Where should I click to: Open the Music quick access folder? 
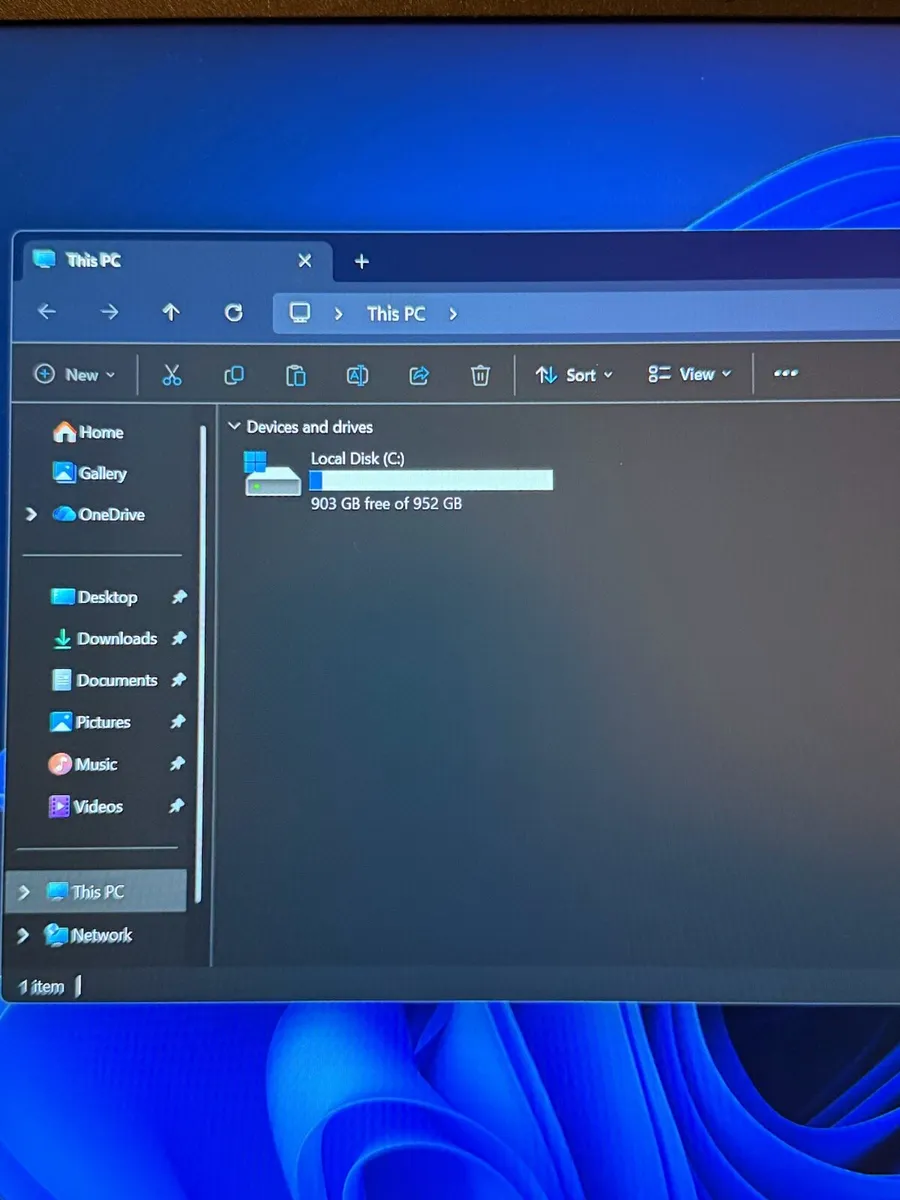pyautogui.click(x=83, y=764)
